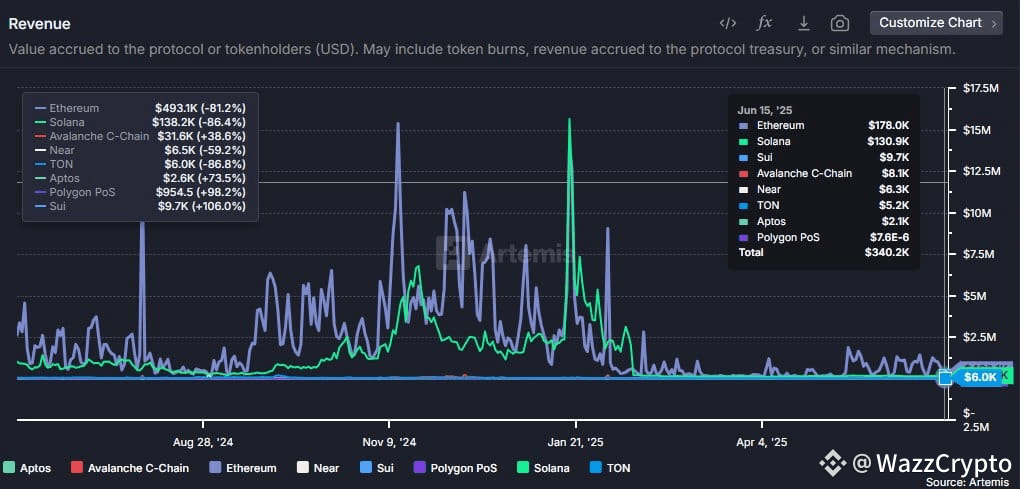Click the Jun 15, '25 tooltip date
The image size is (1020, 489).
pyautogui.click(x=764, y=110)
